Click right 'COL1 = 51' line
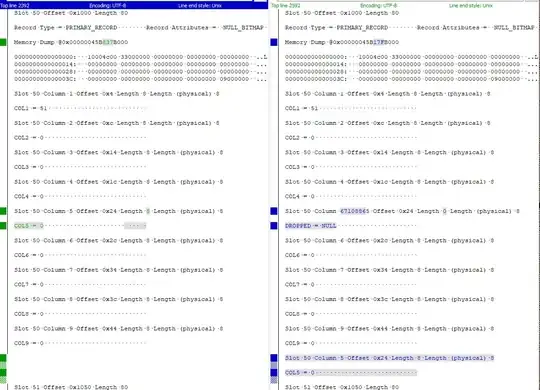 tap(351, 109)
